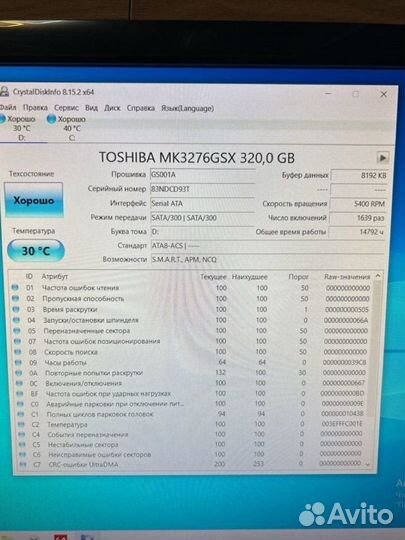
Task: Select the Запуски/остановки шпинделя row
Action: click(191, 320)
